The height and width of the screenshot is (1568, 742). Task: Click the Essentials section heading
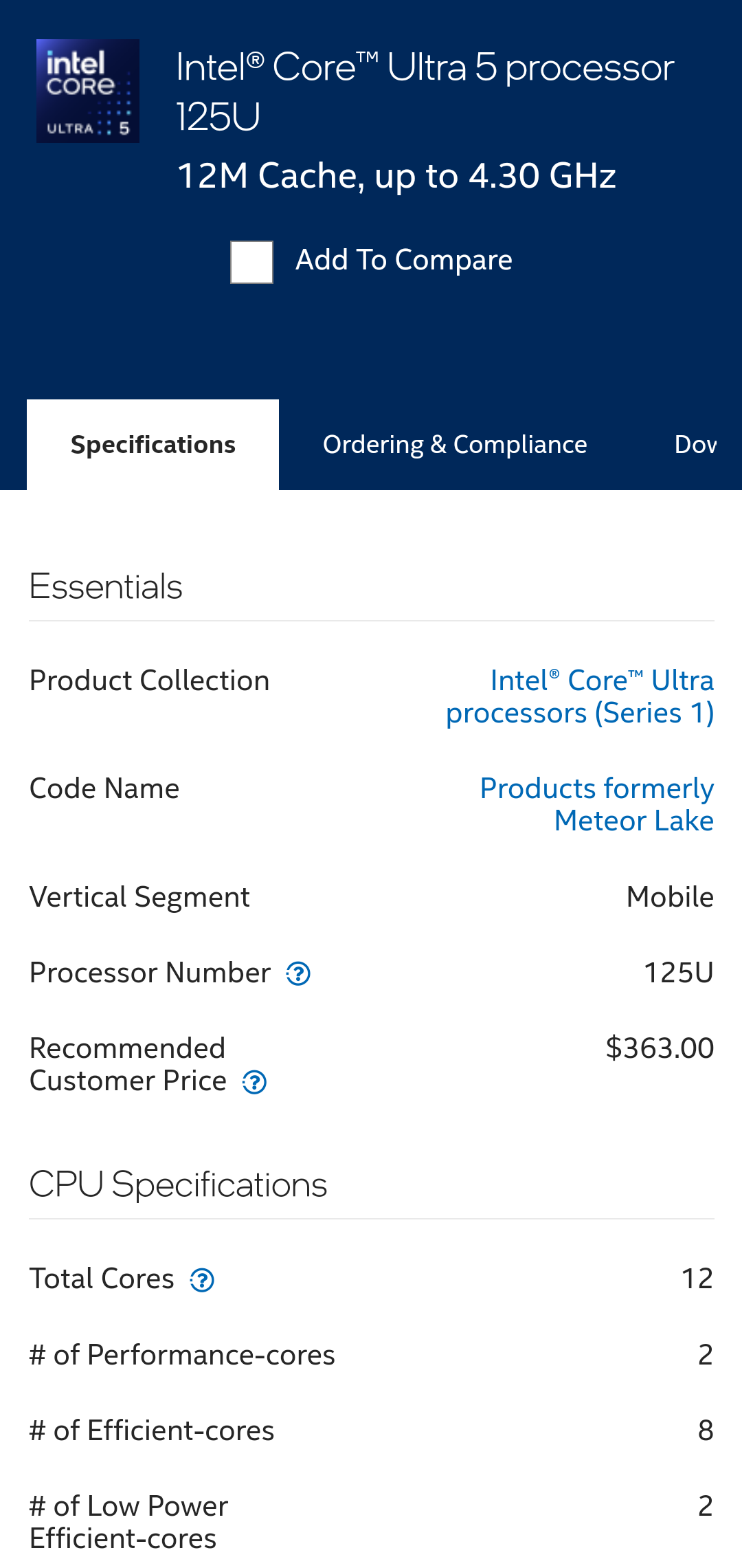[106, 587]
